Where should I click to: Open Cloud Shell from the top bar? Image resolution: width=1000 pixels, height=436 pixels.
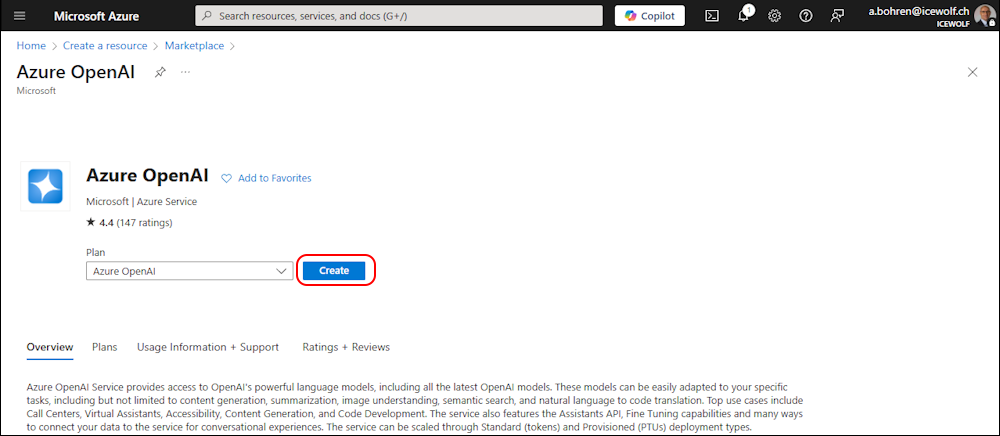click(712, 16)
